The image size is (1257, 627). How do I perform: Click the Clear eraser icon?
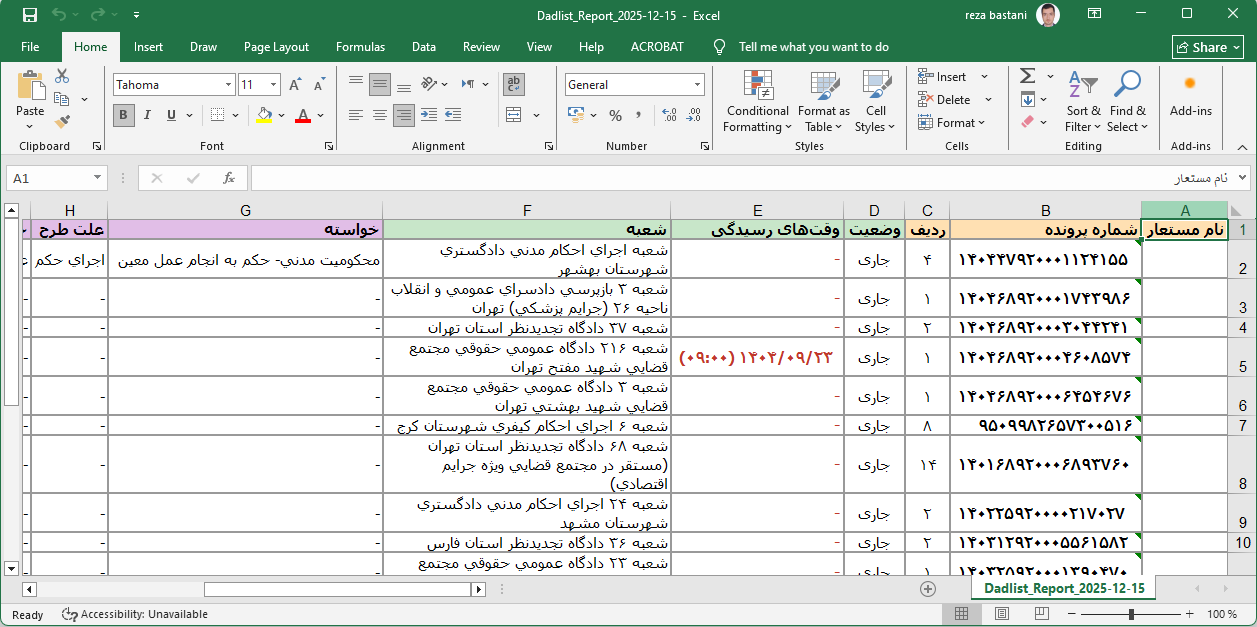point(1027,122)
